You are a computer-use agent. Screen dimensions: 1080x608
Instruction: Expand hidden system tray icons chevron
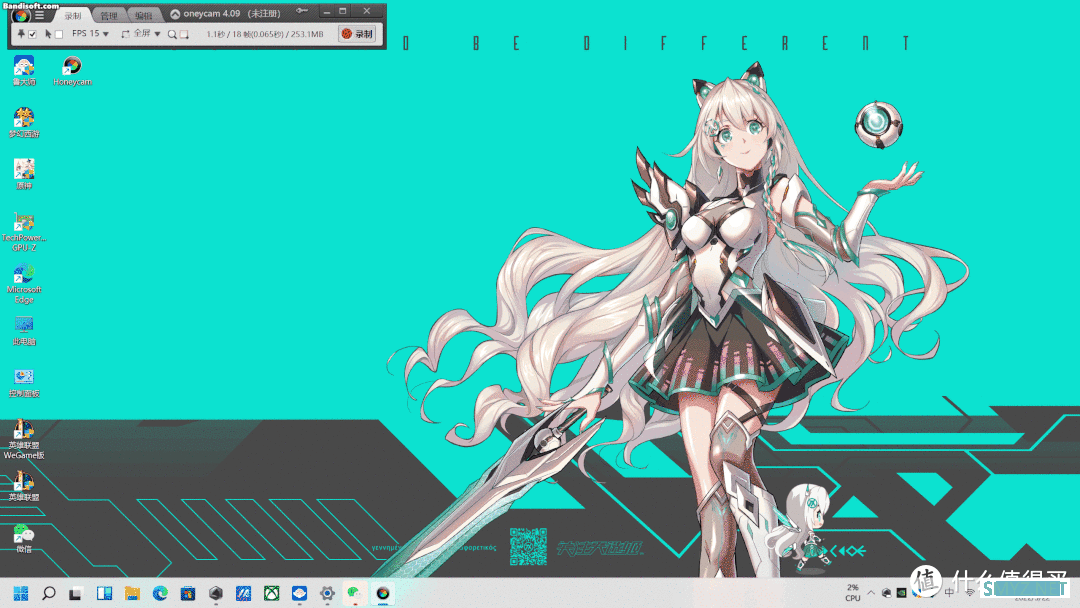coord(871,593)
